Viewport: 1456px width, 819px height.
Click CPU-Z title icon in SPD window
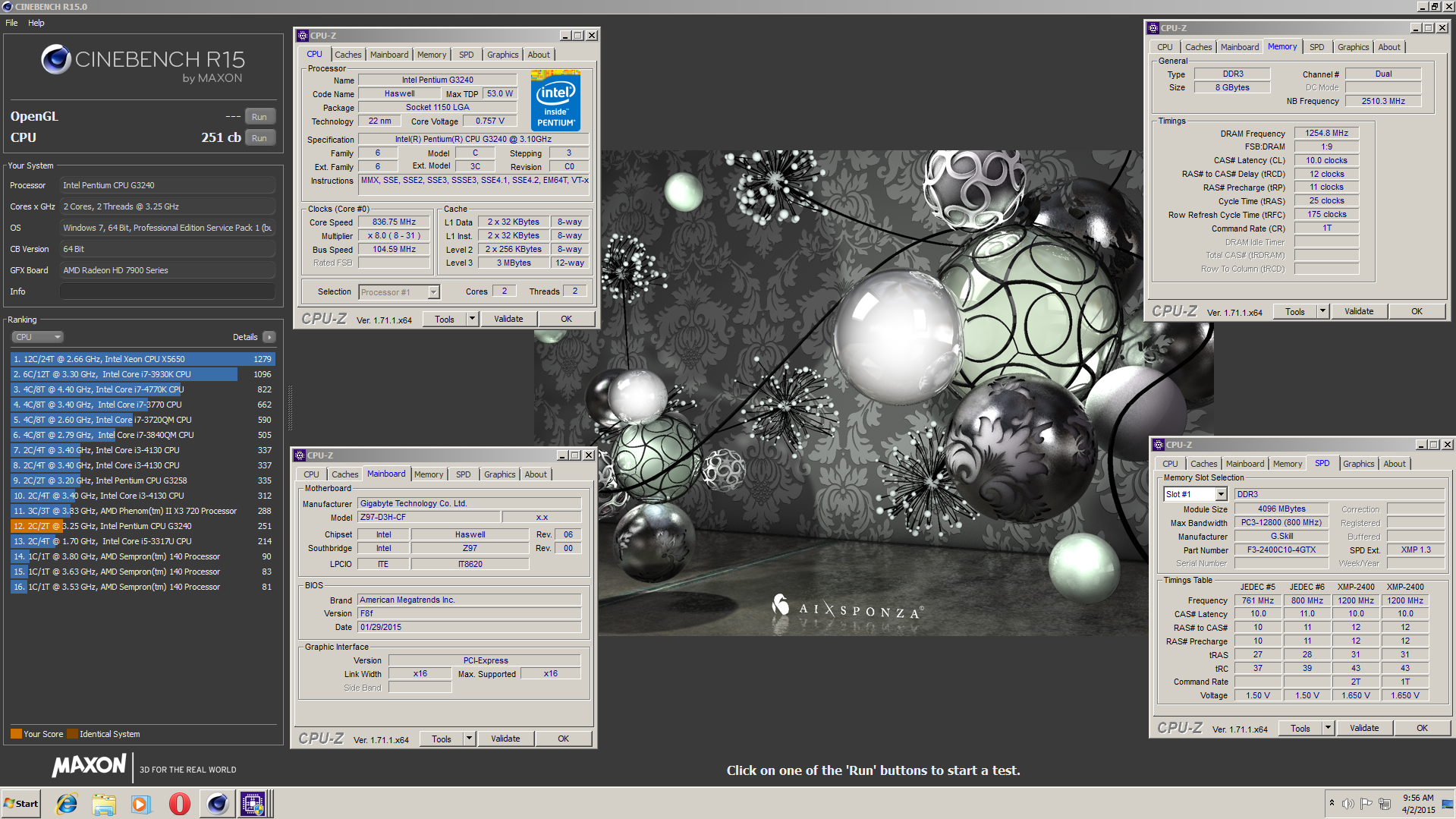click(x=1159, y=445)
